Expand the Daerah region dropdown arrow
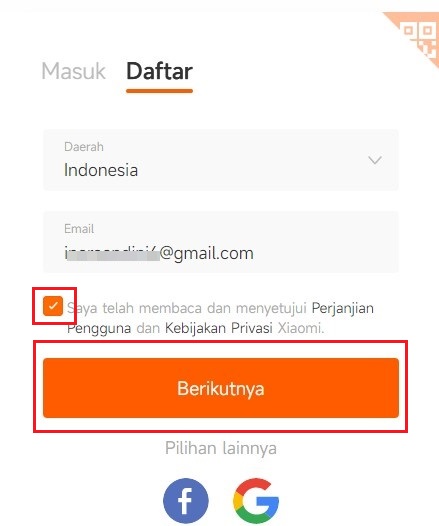The width and height of the screenshot is (439, 526). click(x=375, y=160)
